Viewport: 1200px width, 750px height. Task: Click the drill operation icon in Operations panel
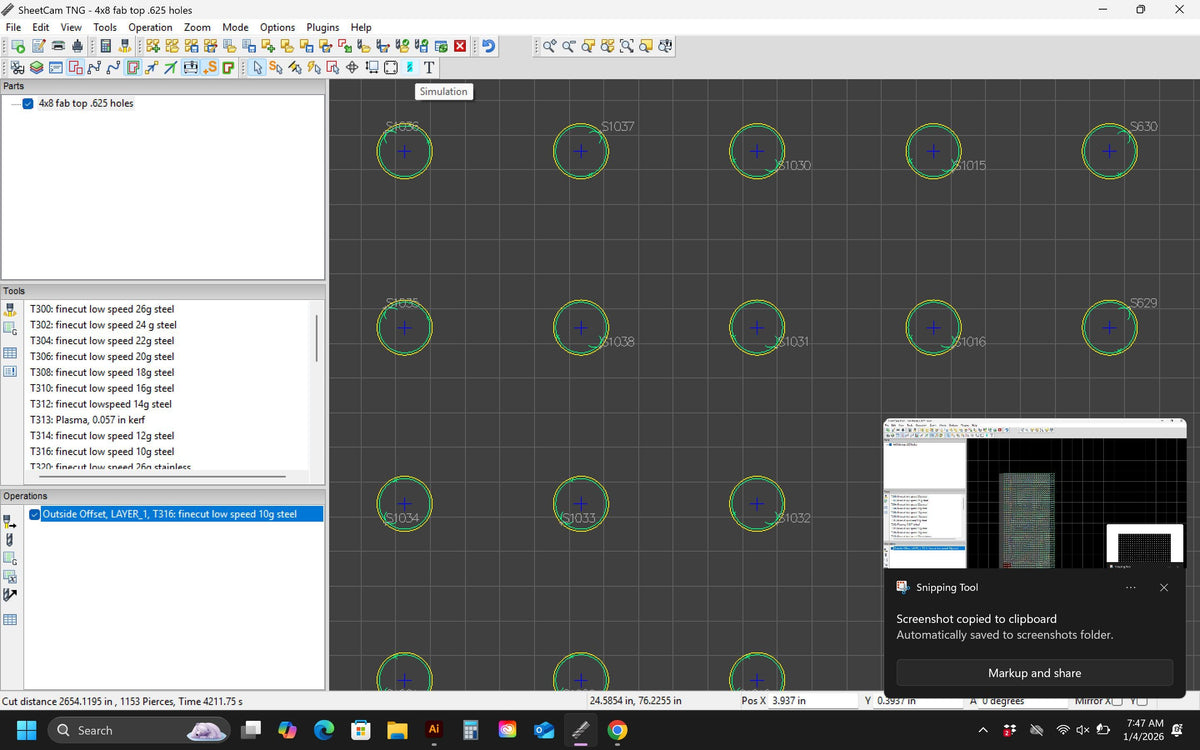[x=10, y=539]
